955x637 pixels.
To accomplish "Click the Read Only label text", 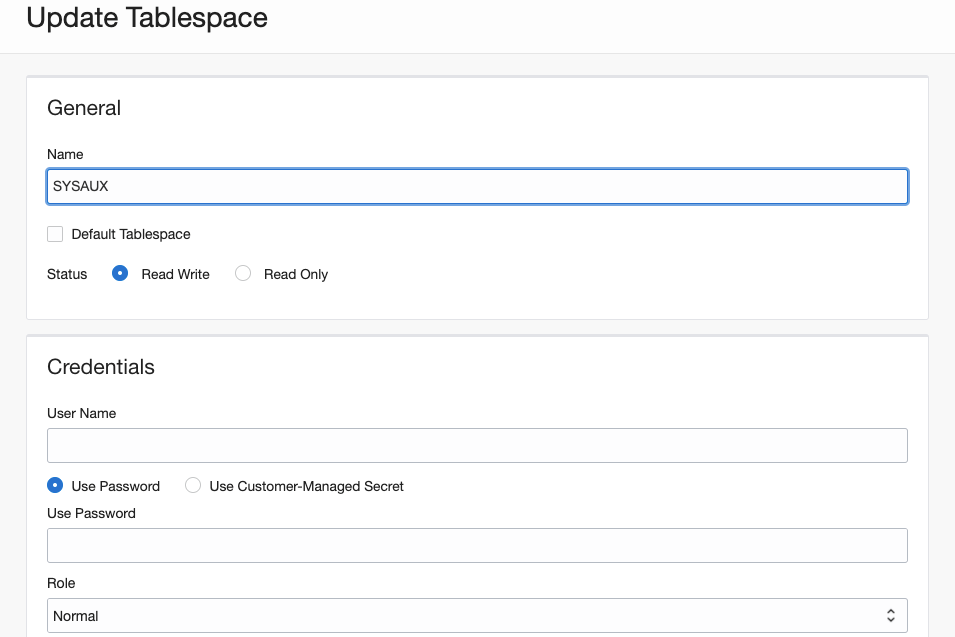I will (x=296, y=274).
